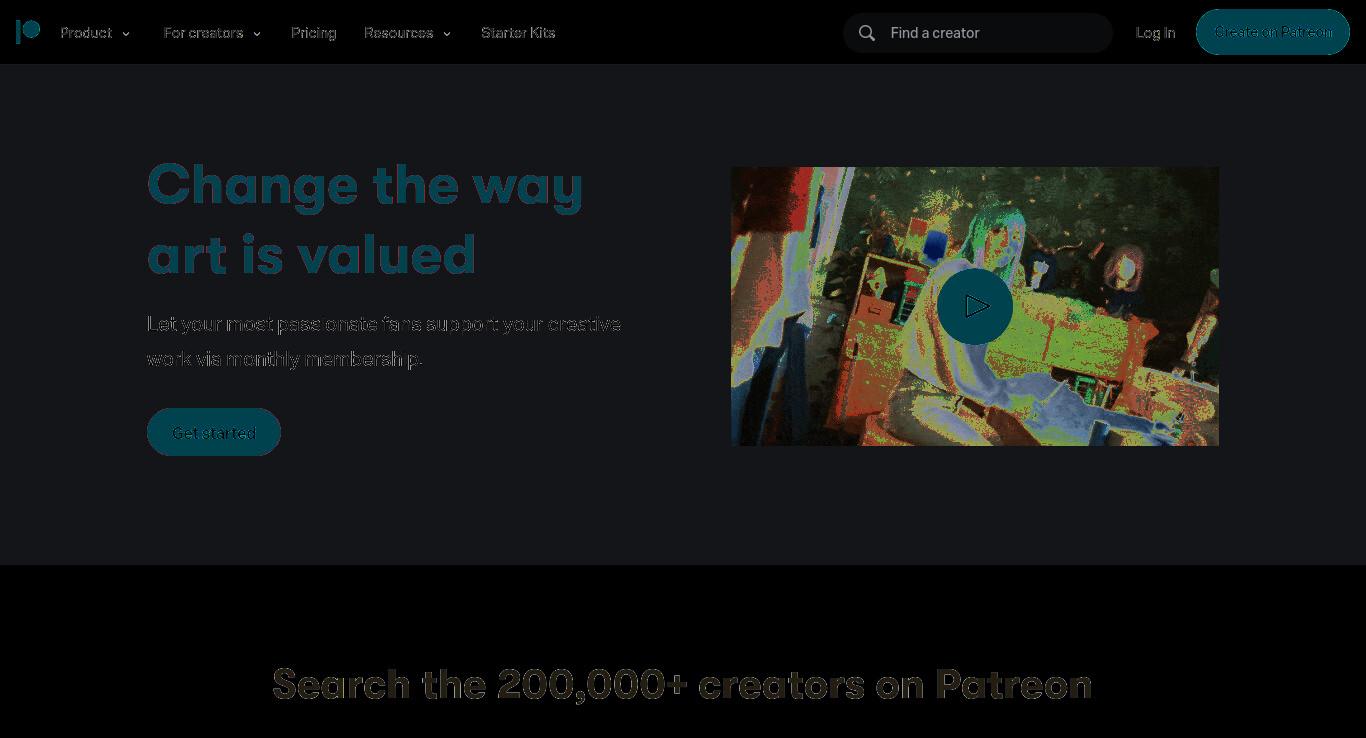Viewport: 1366px width, 738px height.
Task: Click the headline Change the way art is valued
Action: 365,219
